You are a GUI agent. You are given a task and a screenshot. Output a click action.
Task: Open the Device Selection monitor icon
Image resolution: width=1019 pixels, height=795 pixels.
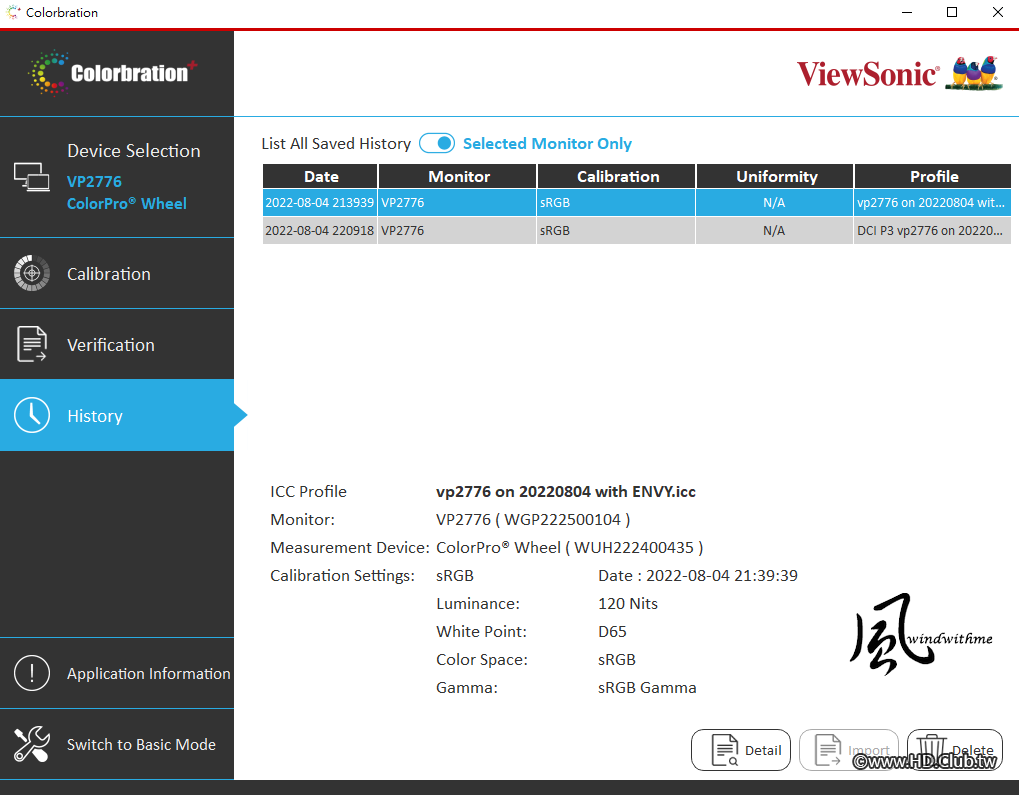tap(31, 177)
